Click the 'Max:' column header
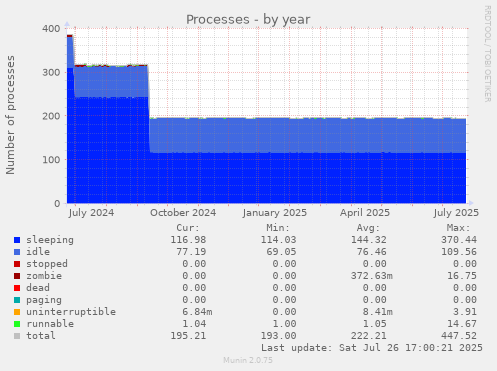 pos(458,228)
